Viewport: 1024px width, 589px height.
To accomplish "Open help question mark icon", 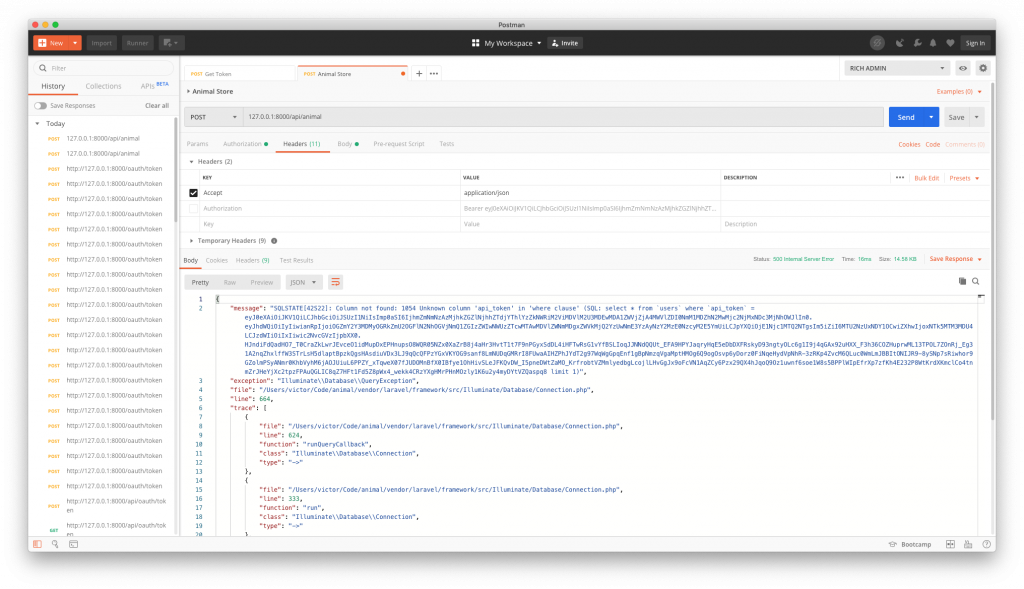I will (x=986, y=544).
